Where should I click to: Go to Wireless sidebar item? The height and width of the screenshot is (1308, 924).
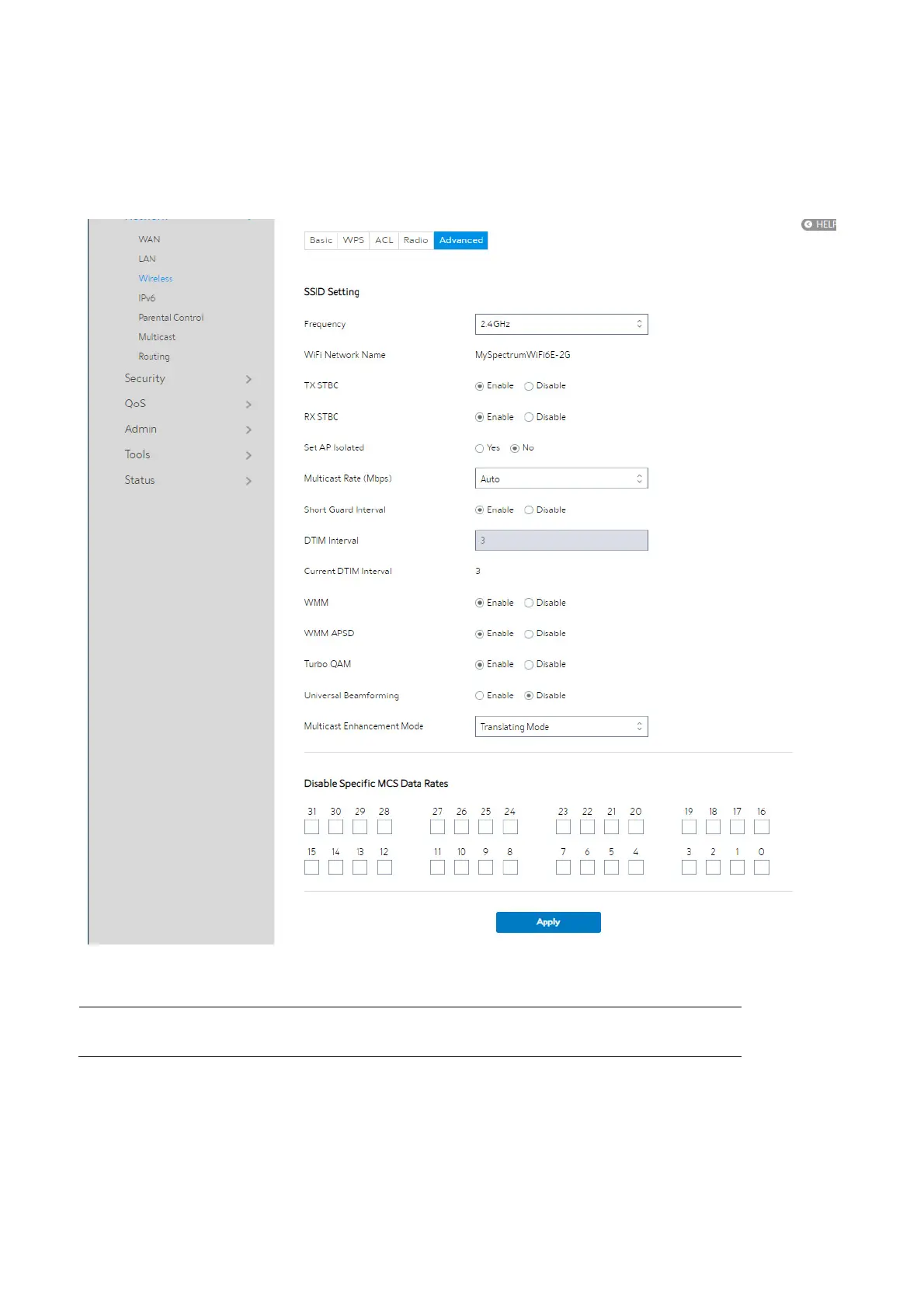(155, 278)
